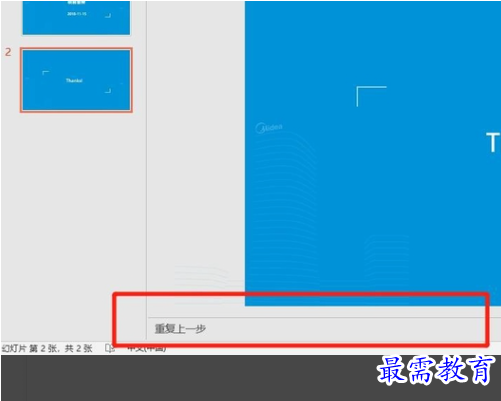
Task: Select the slide 2 Thanks thumbnail
Action: tap(76, 80)
